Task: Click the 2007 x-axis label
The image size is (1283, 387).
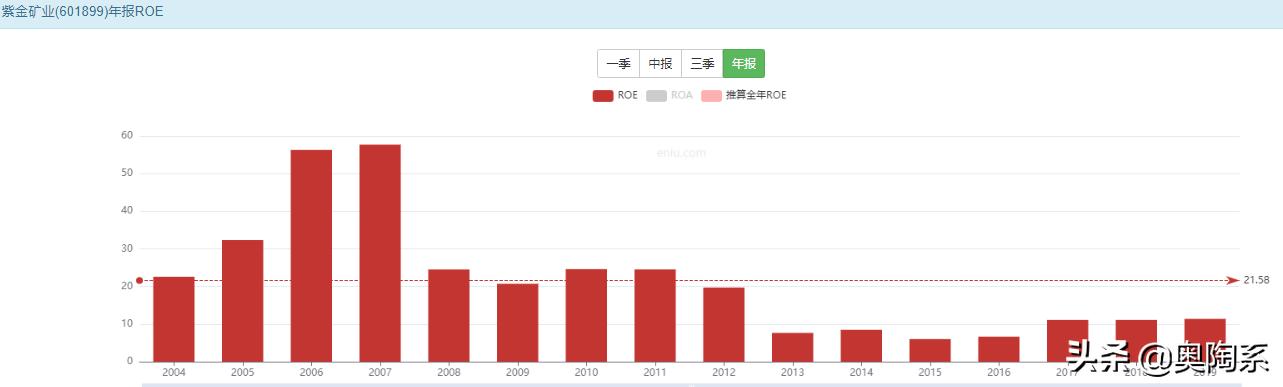Action: pos(380,372)
